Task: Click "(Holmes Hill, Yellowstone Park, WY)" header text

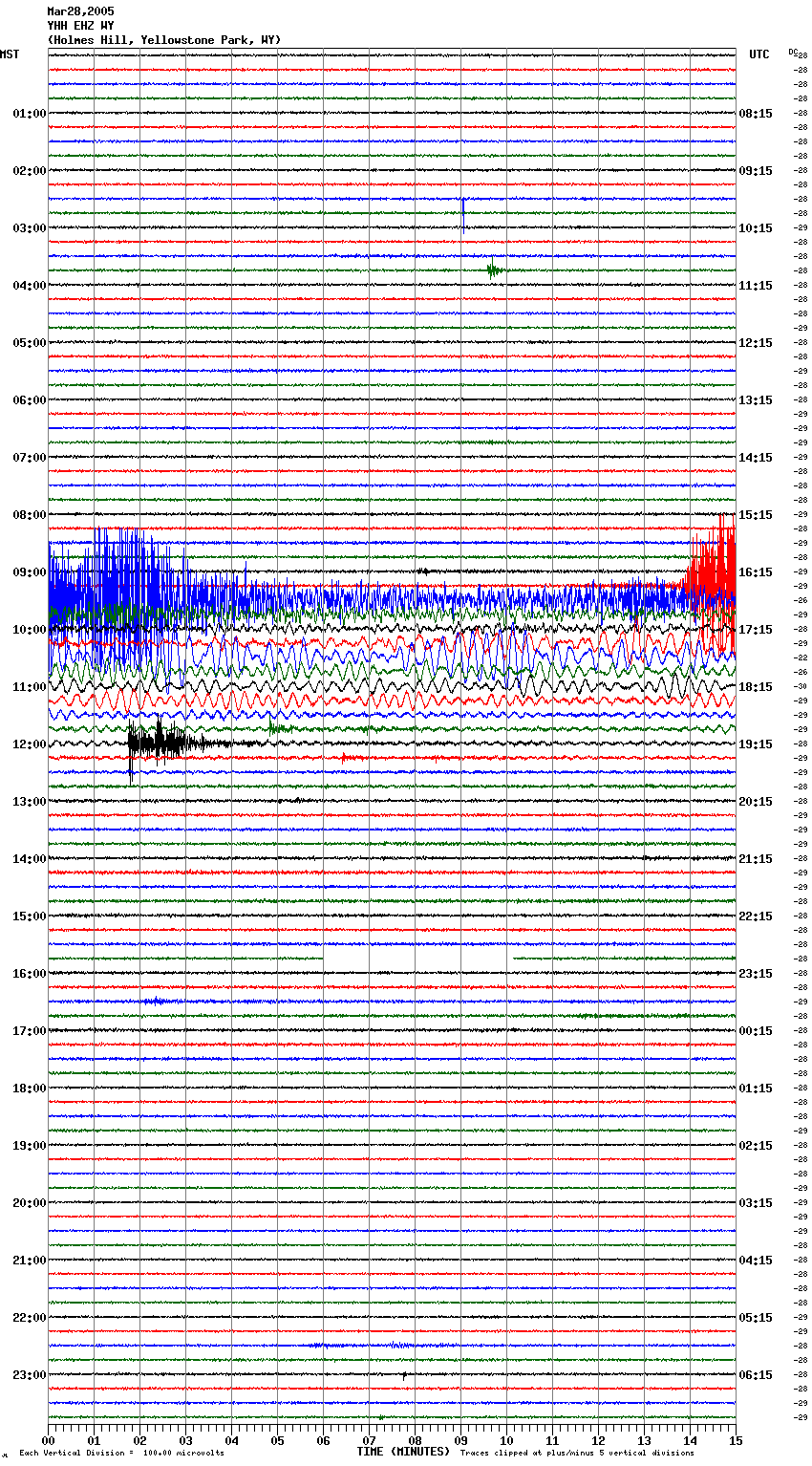Action: point(164,40)
